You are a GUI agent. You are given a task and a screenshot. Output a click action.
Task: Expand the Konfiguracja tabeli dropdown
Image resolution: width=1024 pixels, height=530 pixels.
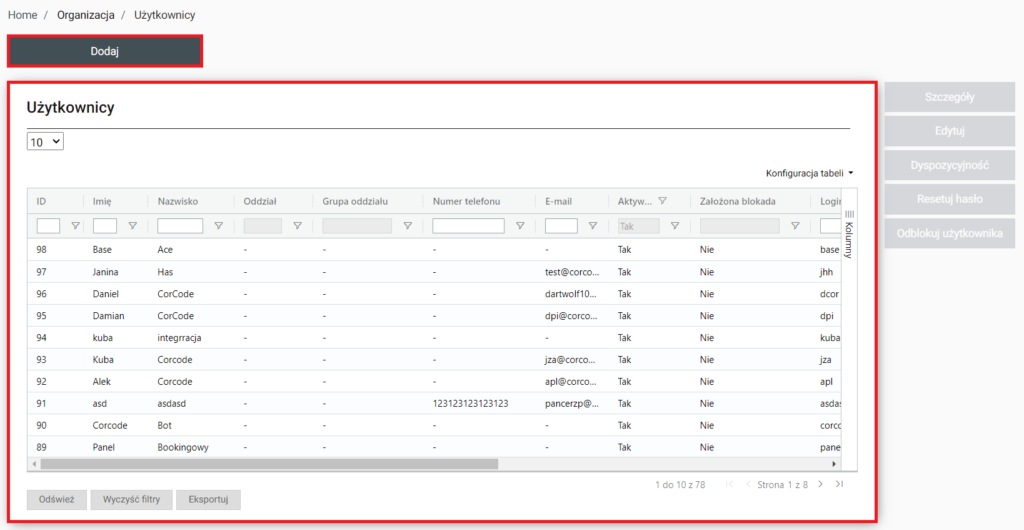810,173
